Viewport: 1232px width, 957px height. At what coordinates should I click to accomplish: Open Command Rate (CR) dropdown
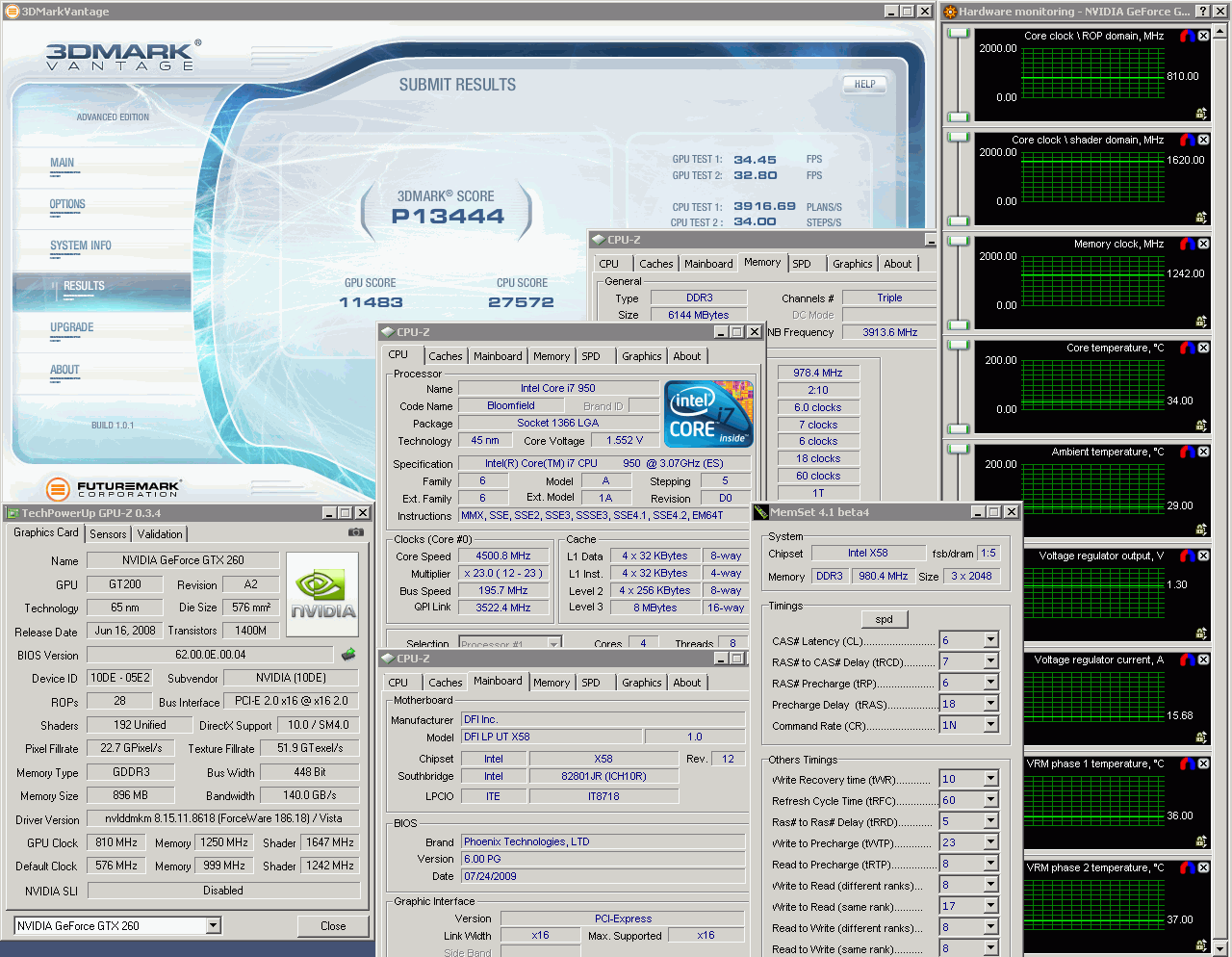click(x=990, y=725)
